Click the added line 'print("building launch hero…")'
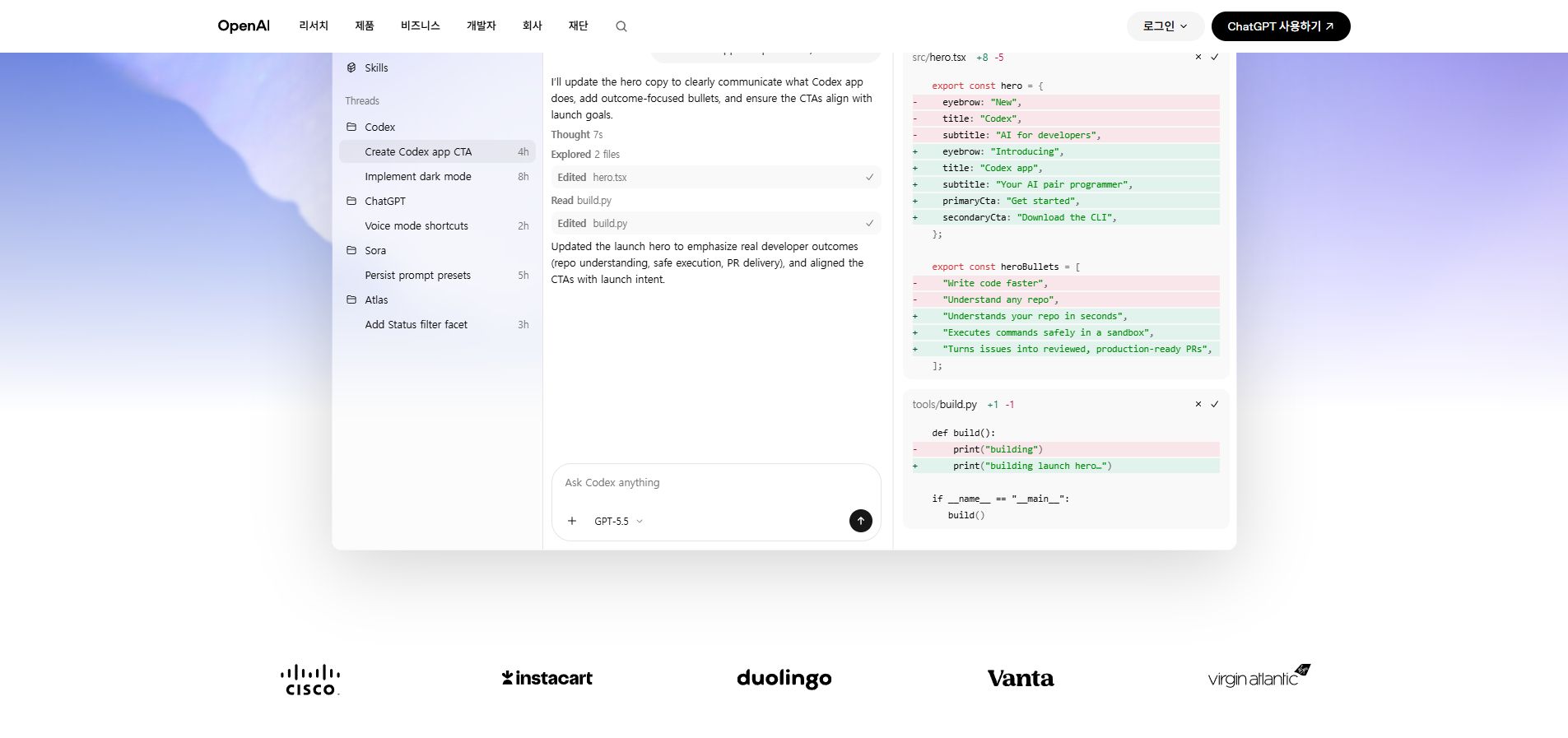The width and height of the screenshot is (1568, 738). click(1066, 466)
